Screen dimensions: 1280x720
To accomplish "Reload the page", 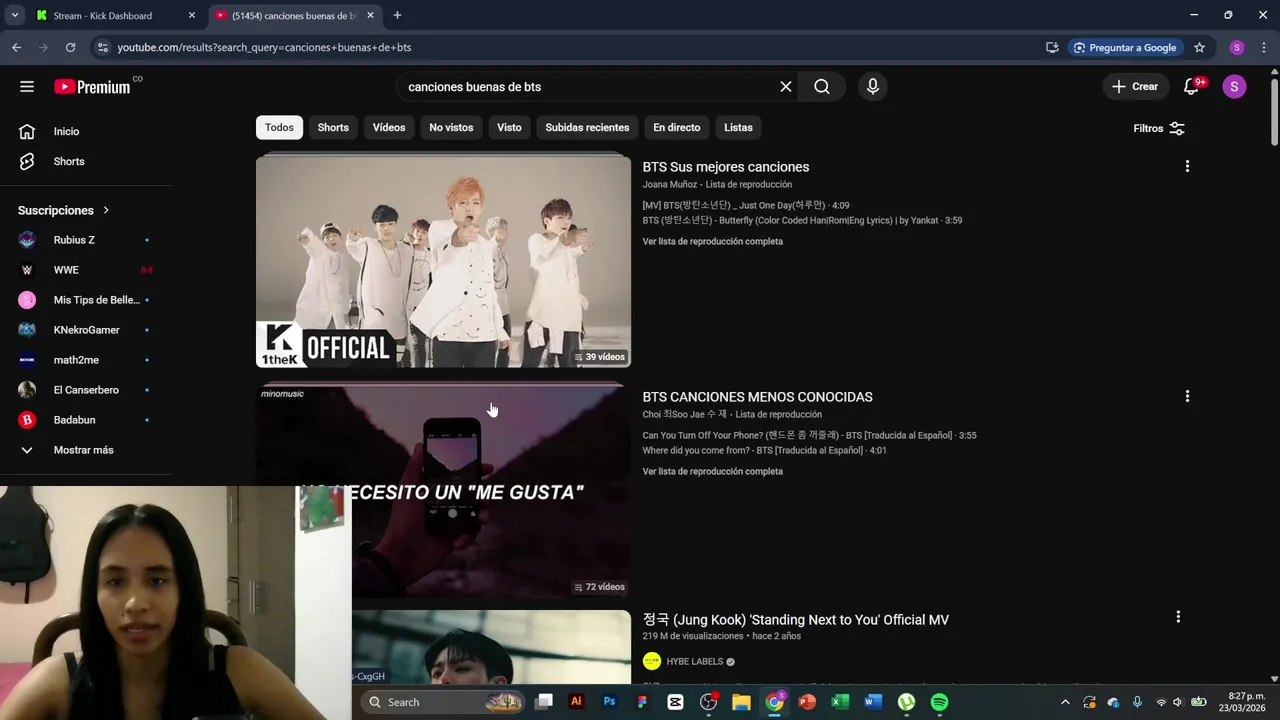I will [70, 47].
